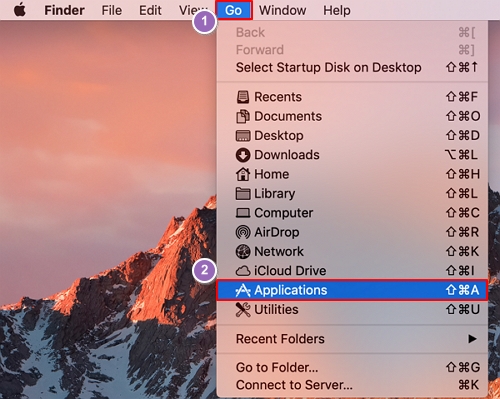Click the AirDrop radar icon

pyautogui.click(x=243, y=232)
